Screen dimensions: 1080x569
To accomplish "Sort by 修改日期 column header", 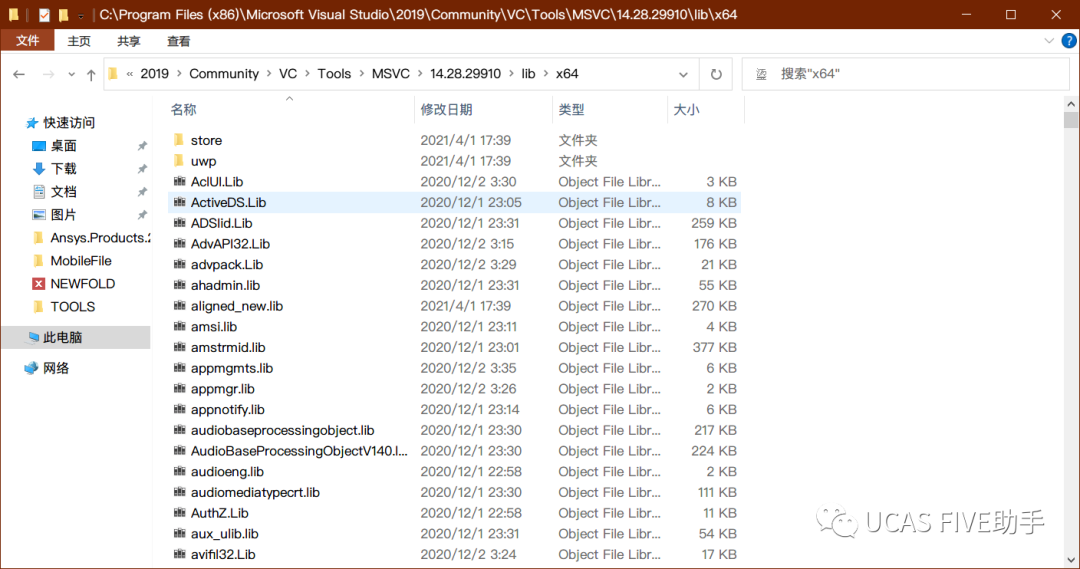I will pos(446,110).
